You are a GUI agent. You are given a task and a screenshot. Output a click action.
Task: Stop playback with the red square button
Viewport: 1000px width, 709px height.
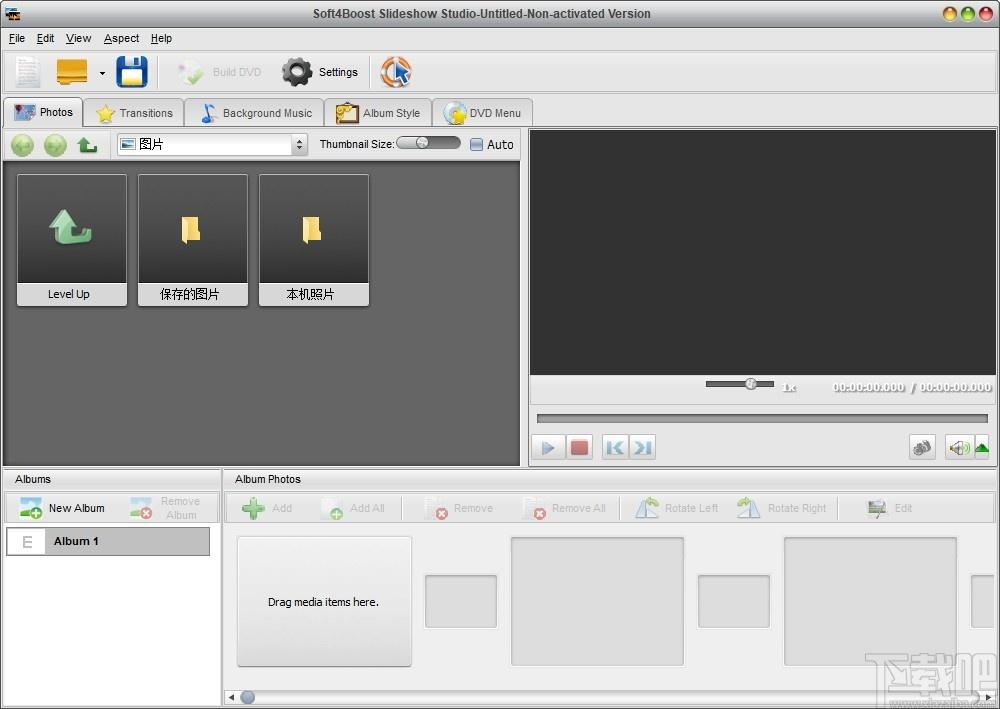[x=580, y=447]
